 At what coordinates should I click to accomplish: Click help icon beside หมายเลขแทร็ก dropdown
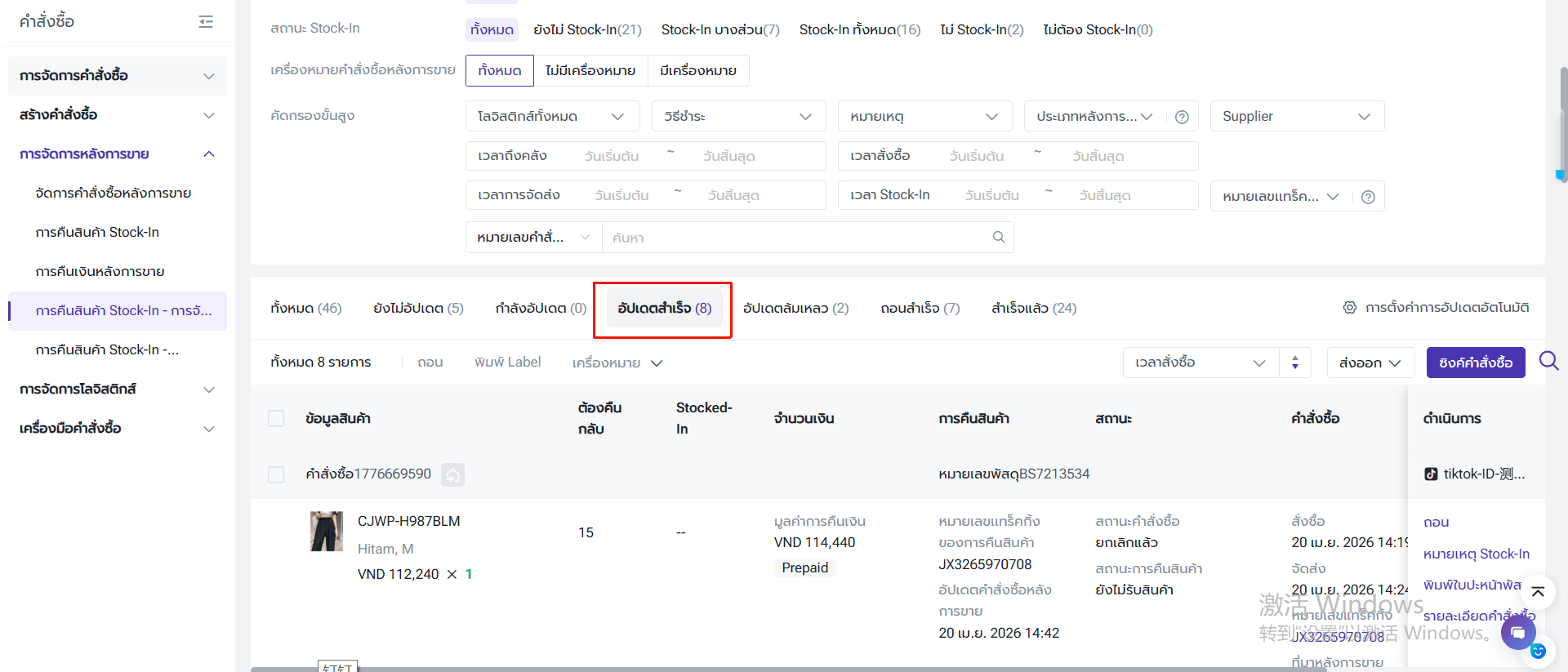tap(1368, 197)
